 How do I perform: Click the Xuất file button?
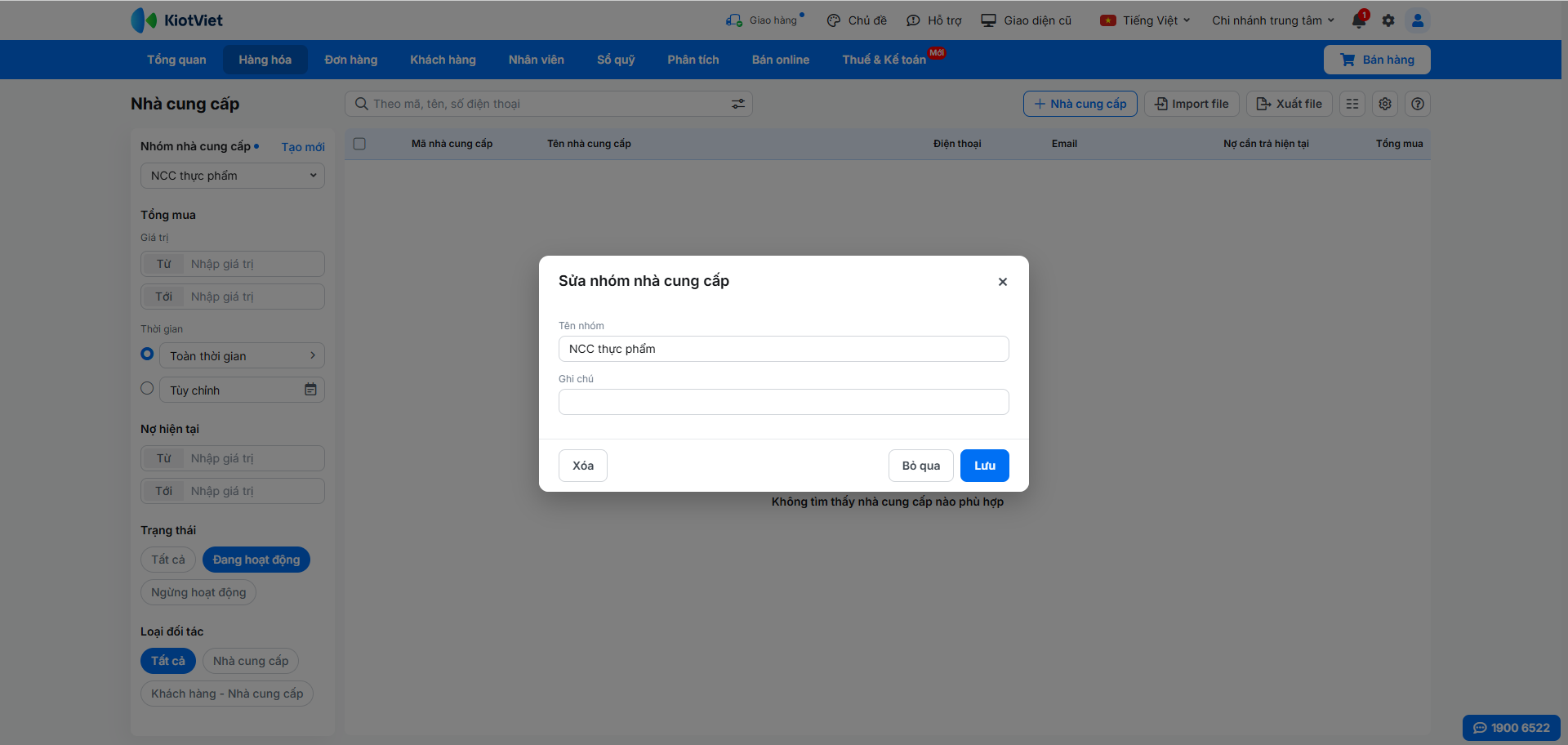(x=1290, y=104)
